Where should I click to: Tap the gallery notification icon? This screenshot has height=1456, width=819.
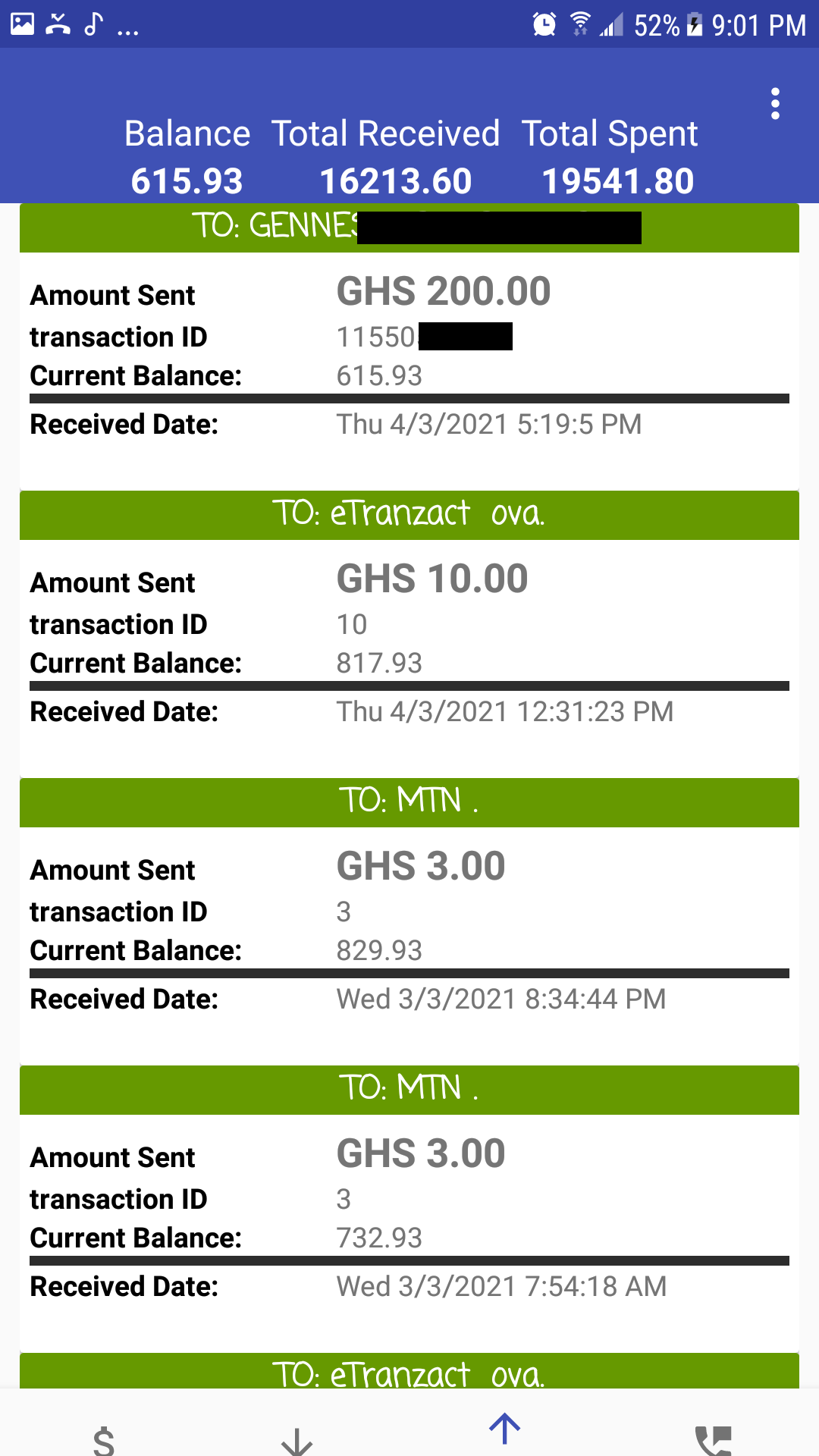[22, 24]
